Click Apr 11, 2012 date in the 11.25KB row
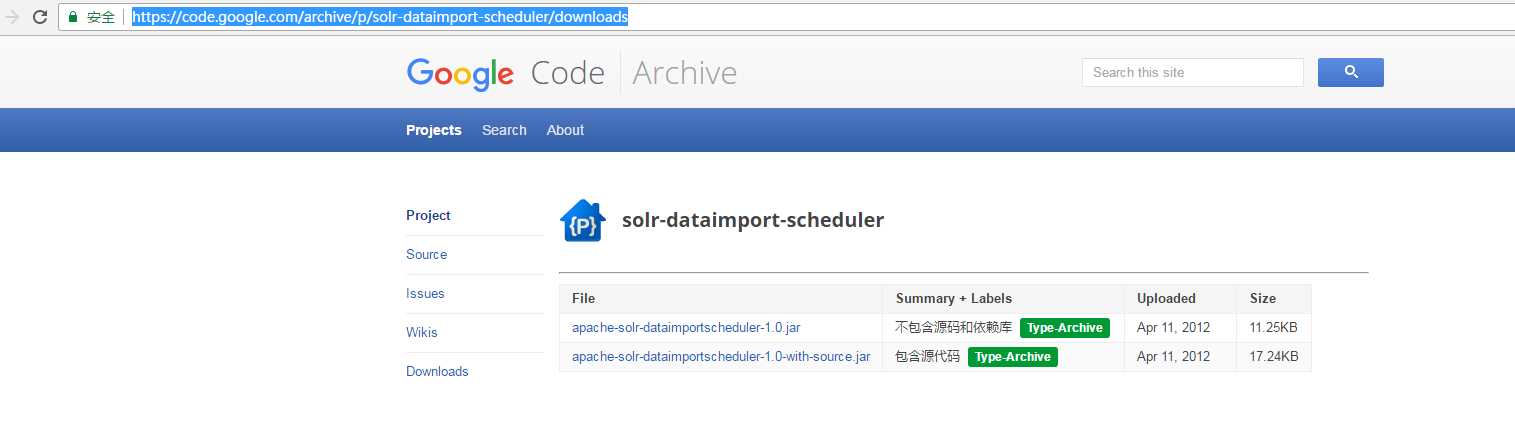The image size is (1515, 421). (1174, 327)
